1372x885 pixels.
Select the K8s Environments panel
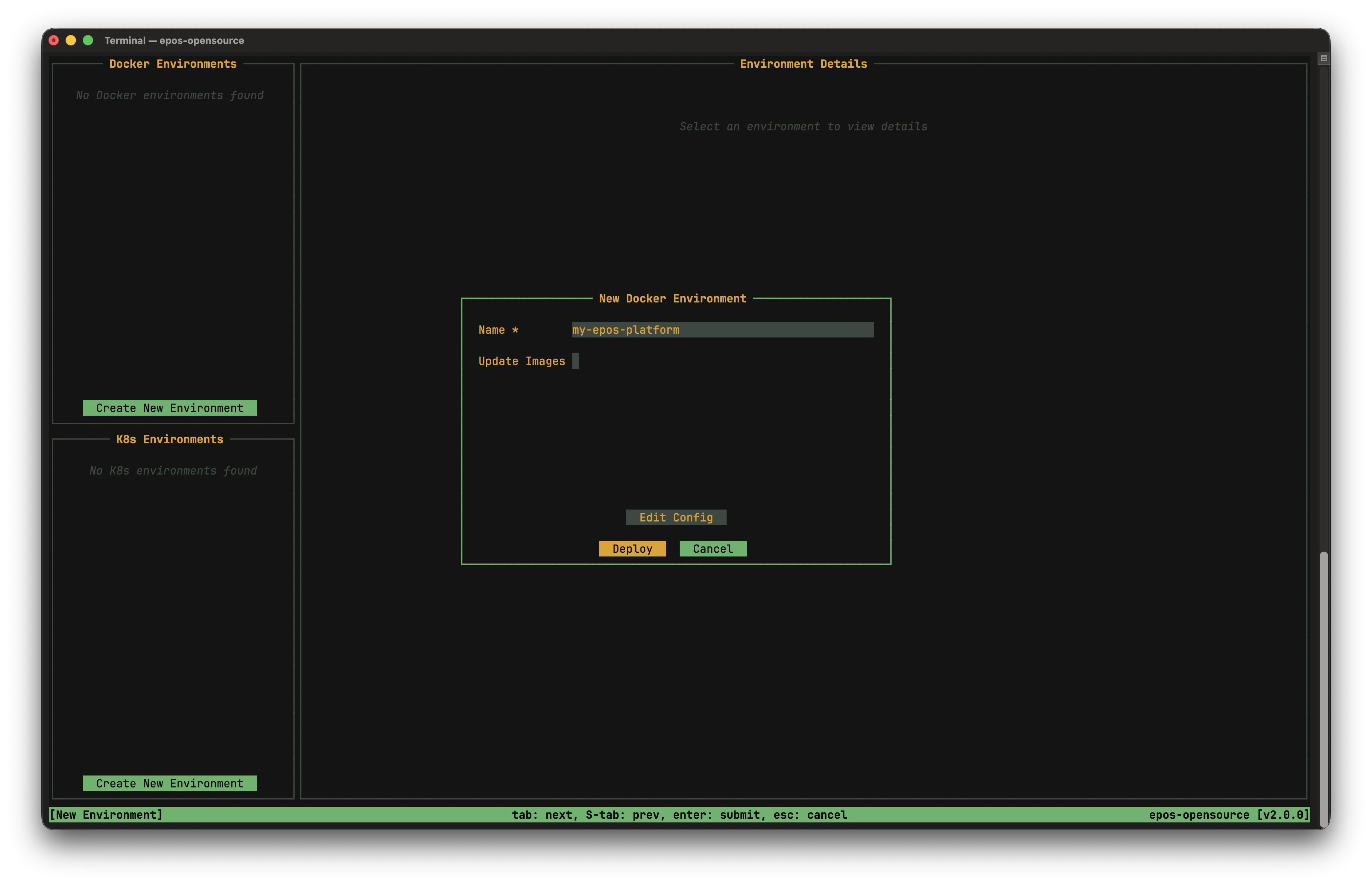170,439
